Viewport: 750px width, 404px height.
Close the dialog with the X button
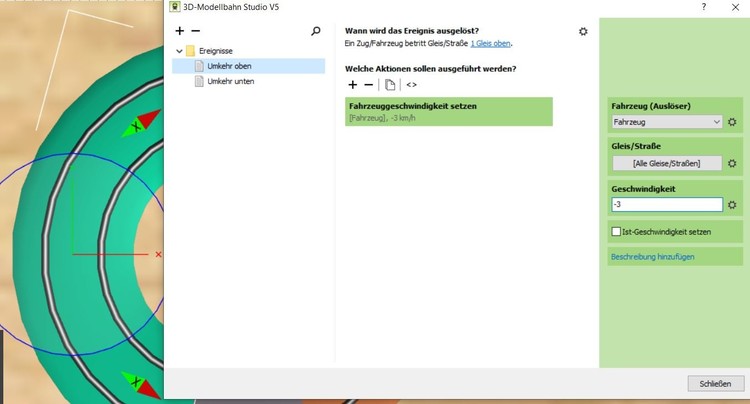coord(735,7)
